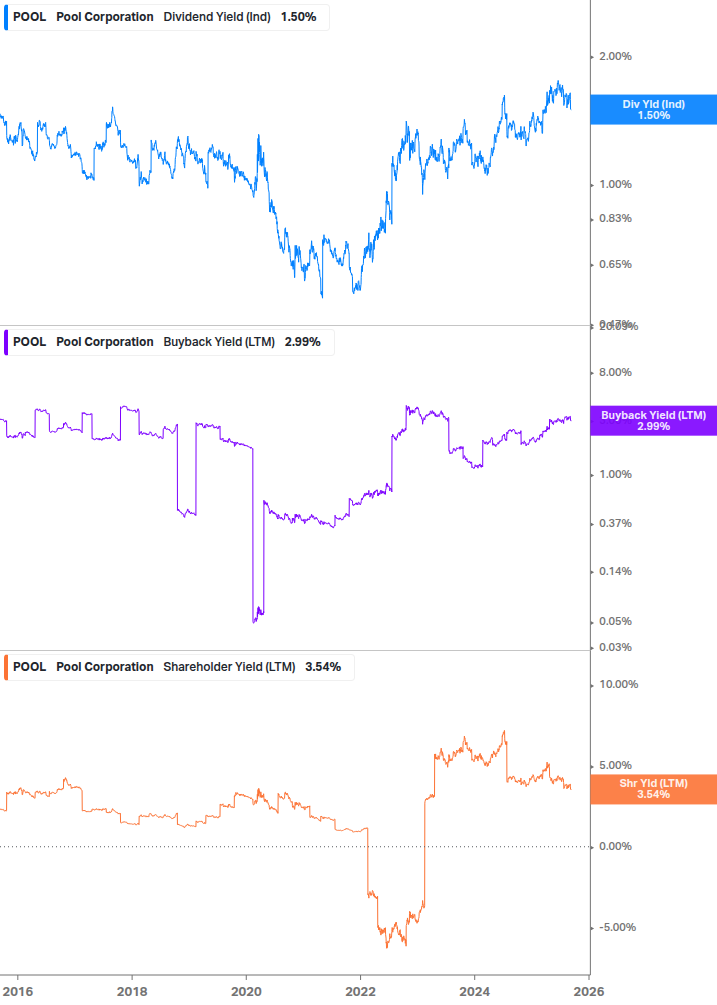717x1005 pixels.
Task: Click the purple Buyback Yield (LTM) value tag
Action: (653, 421)
